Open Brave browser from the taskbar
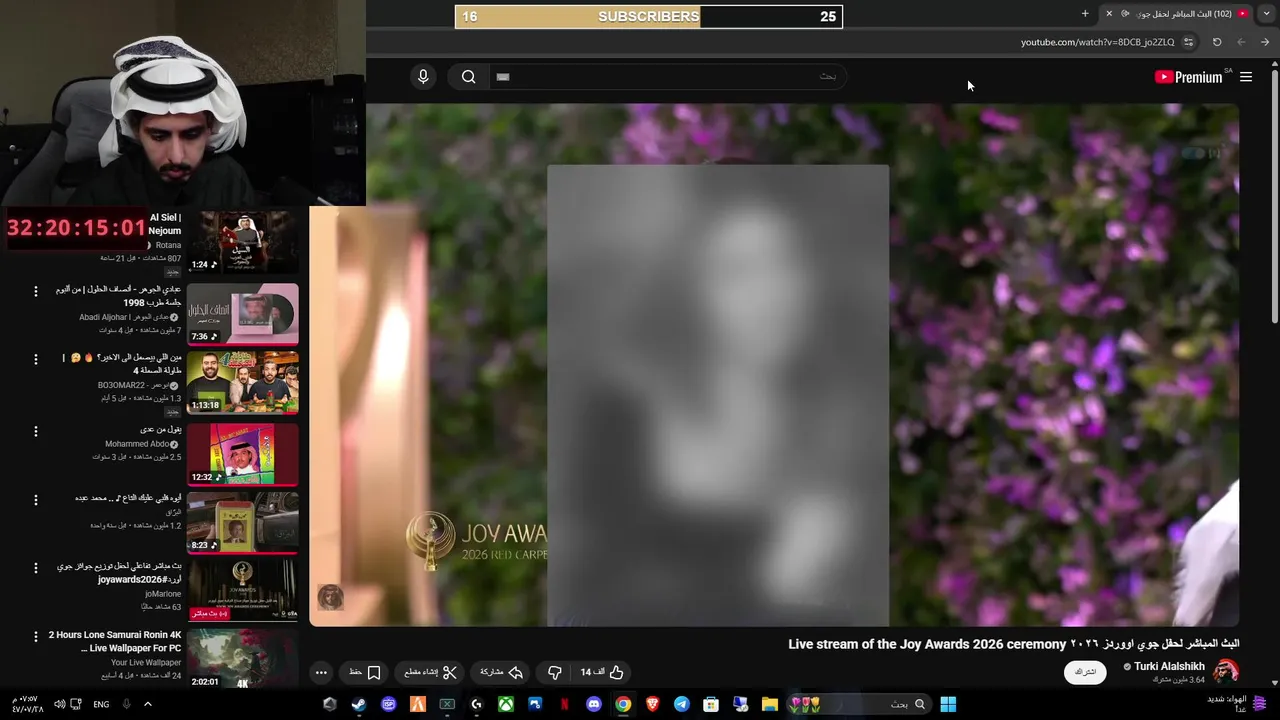 click(653, 704)
